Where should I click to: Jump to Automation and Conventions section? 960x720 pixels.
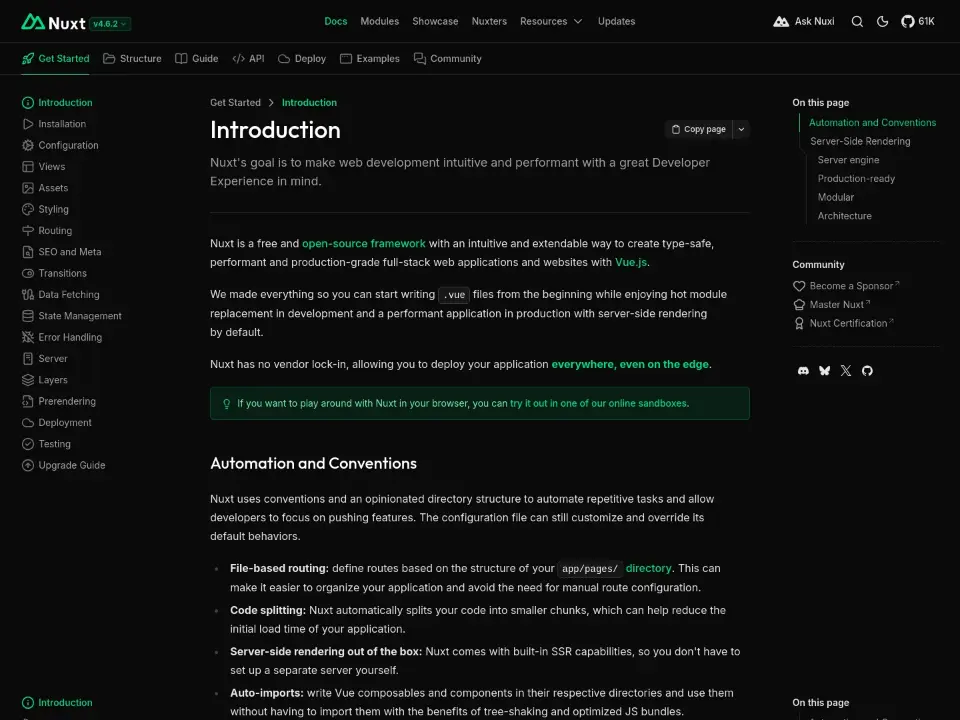tap(872, 122)
